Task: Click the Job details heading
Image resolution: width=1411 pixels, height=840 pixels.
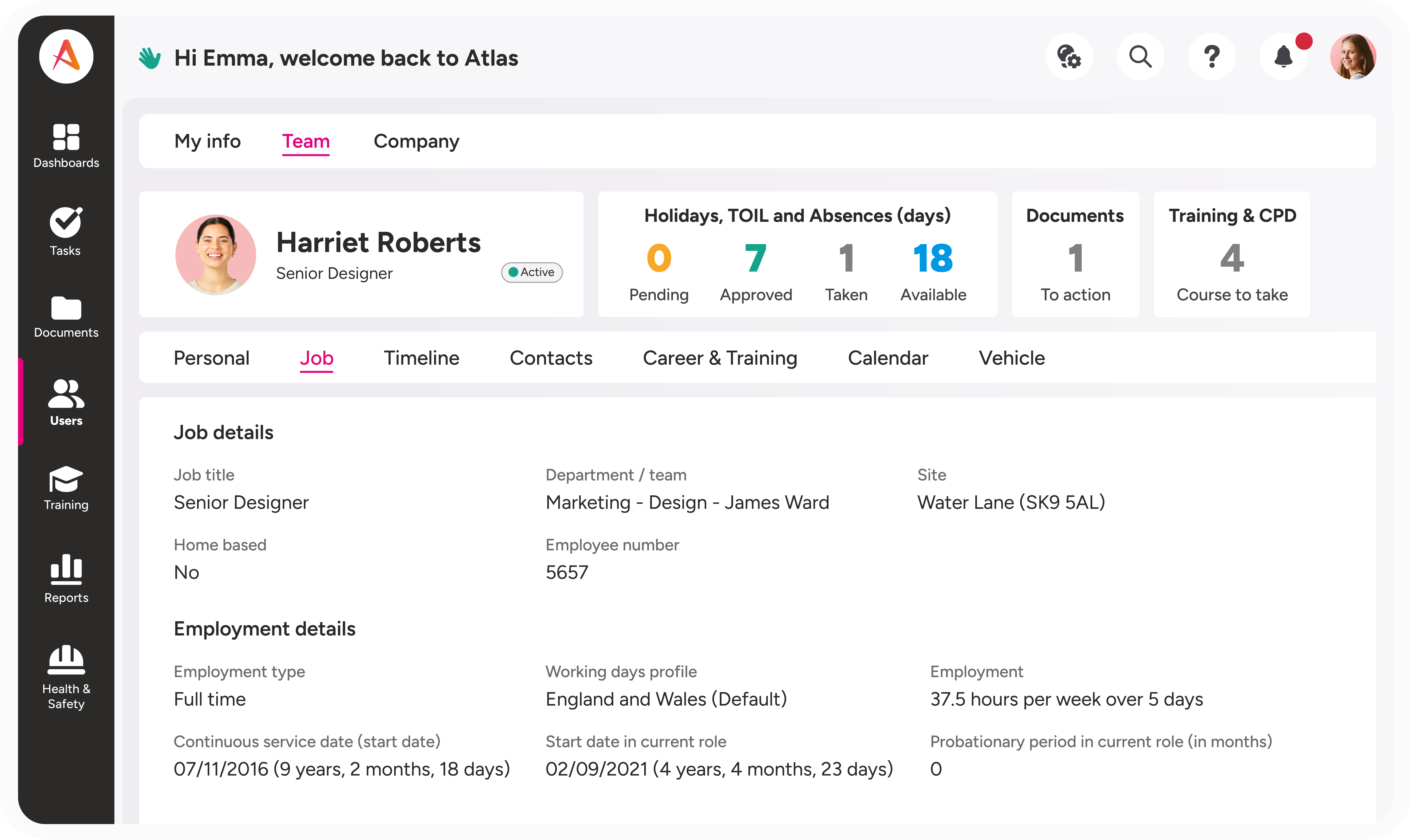Action: point(224,432)
